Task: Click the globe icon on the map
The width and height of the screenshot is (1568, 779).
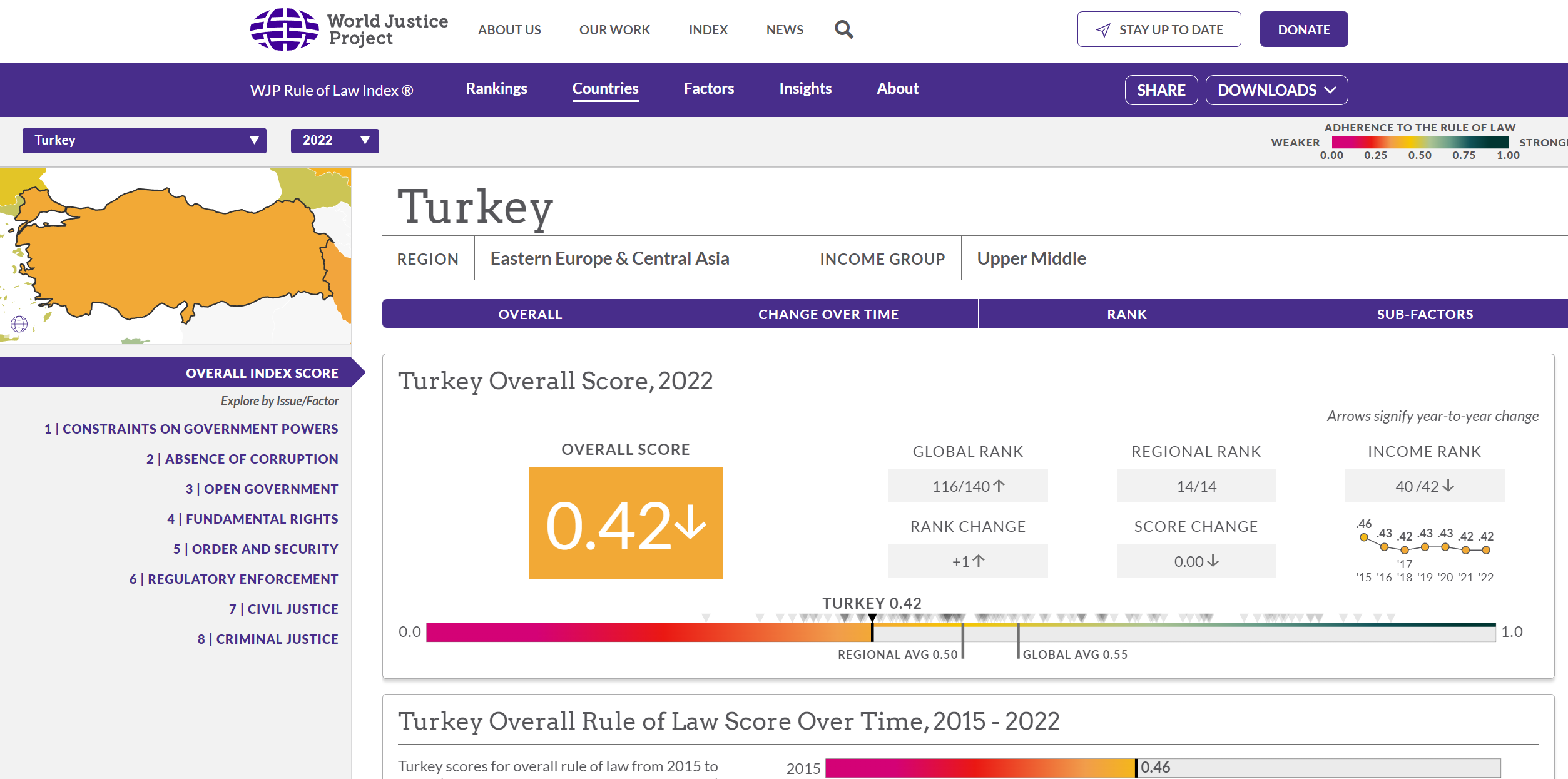Action: (x=19, y=323)
